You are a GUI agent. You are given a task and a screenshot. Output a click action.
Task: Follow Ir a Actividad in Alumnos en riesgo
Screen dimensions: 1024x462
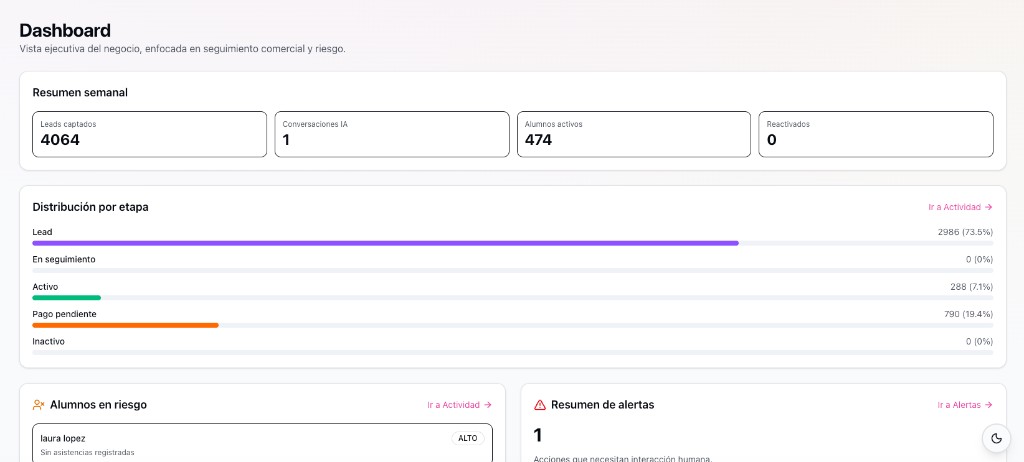coord(459,405)
